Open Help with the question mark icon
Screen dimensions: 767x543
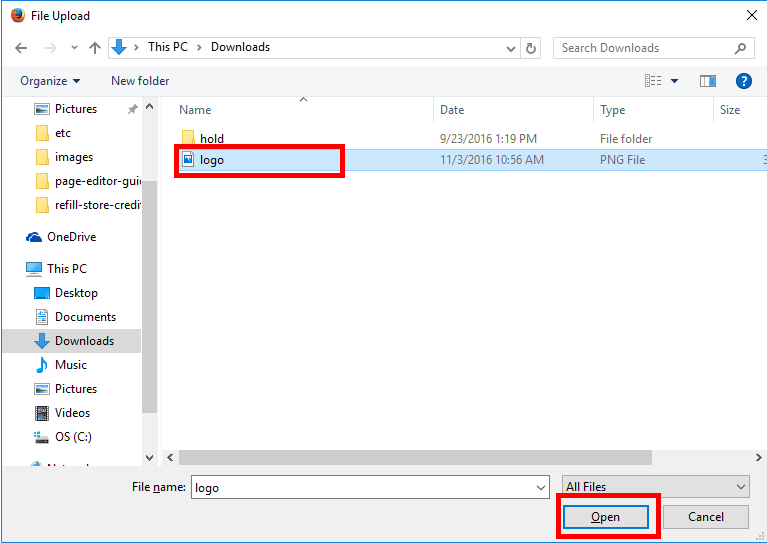click(x=744, y=81)
